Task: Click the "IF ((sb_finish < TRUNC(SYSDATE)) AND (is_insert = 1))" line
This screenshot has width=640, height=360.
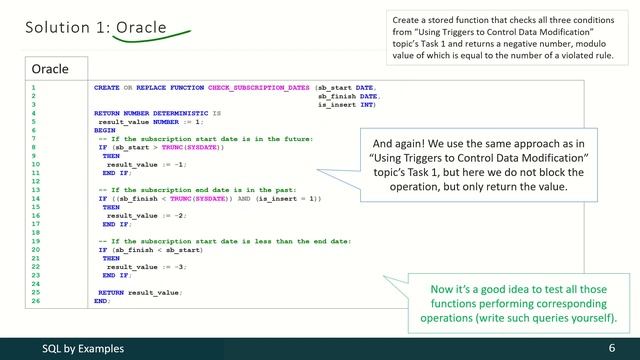Action: pos(210,199)
